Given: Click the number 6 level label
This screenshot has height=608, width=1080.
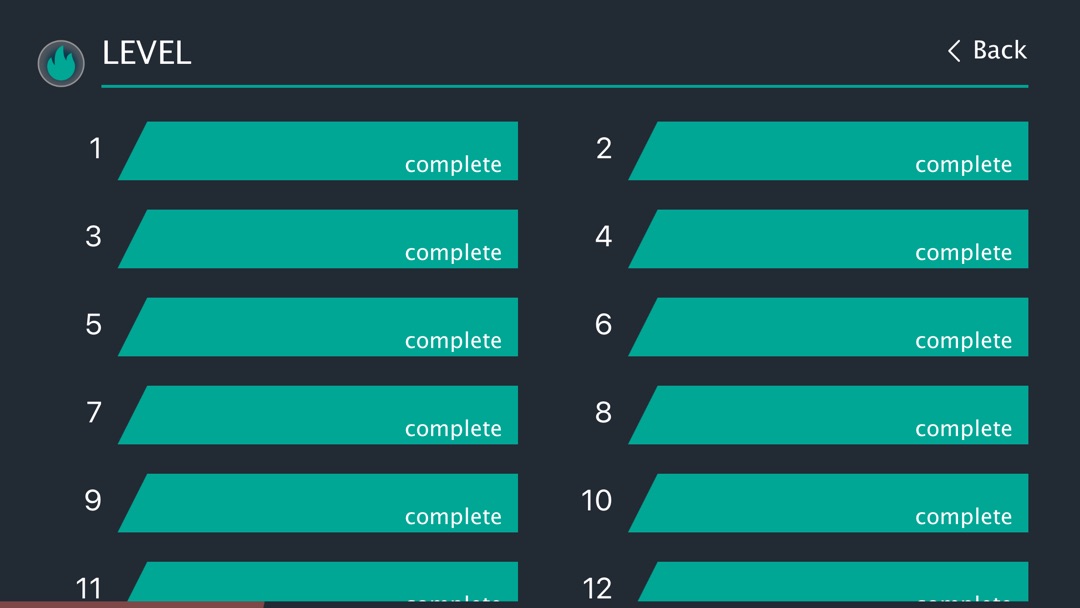Looking at the screenshot, I should pos(603,325).
